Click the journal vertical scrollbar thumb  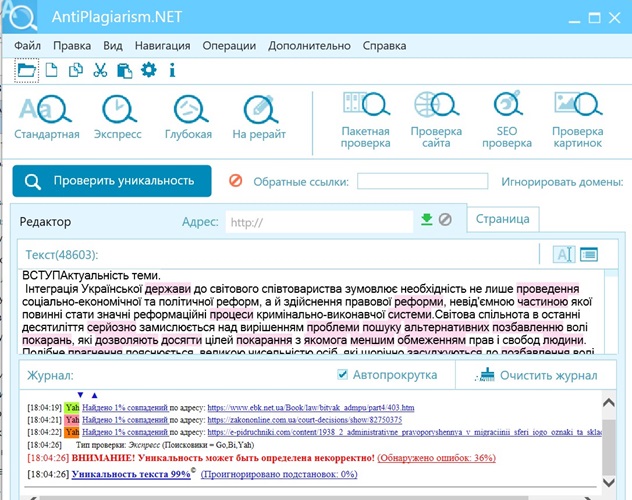coord(609,446)
